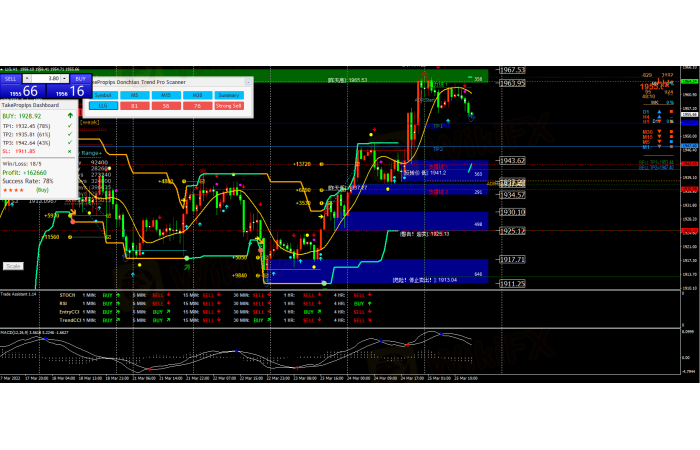Click the SL cross mark icon
The height and width of the screenshot is (450, 700).
(68, 150)
